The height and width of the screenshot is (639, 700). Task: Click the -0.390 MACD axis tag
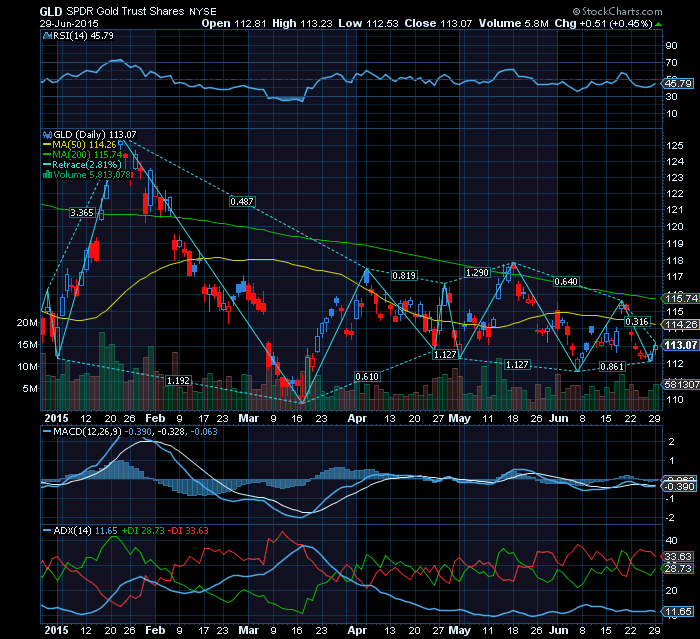(x=679, y=486)
